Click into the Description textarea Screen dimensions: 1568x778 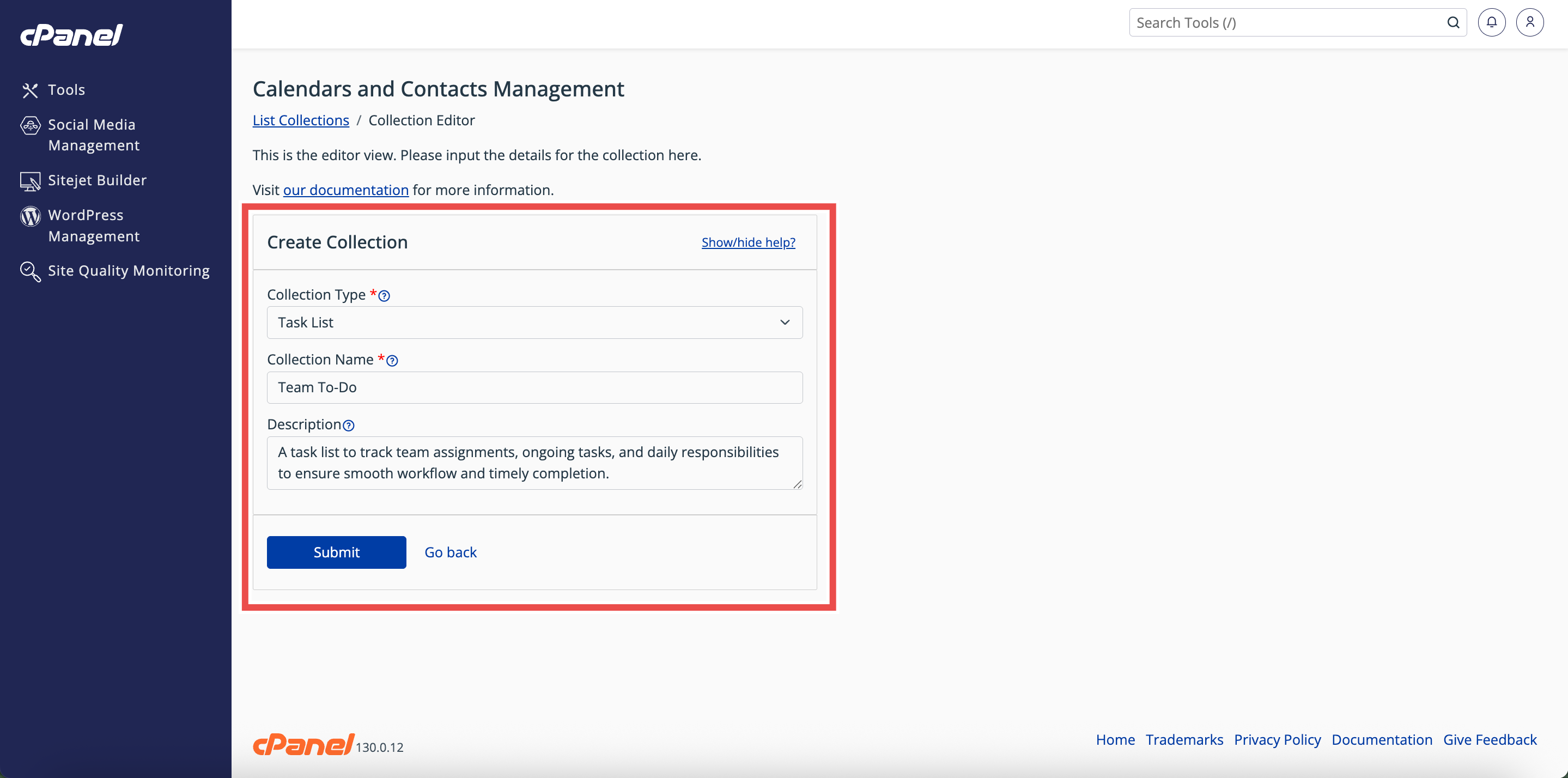click(x=534, y=463)
